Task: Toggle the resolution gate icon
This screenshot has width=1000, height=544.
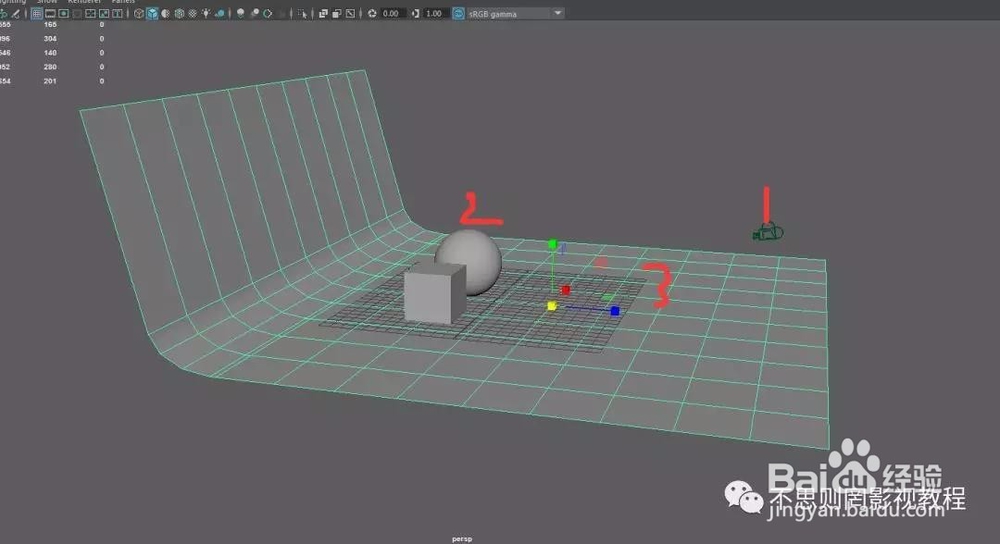Action: 64,13
